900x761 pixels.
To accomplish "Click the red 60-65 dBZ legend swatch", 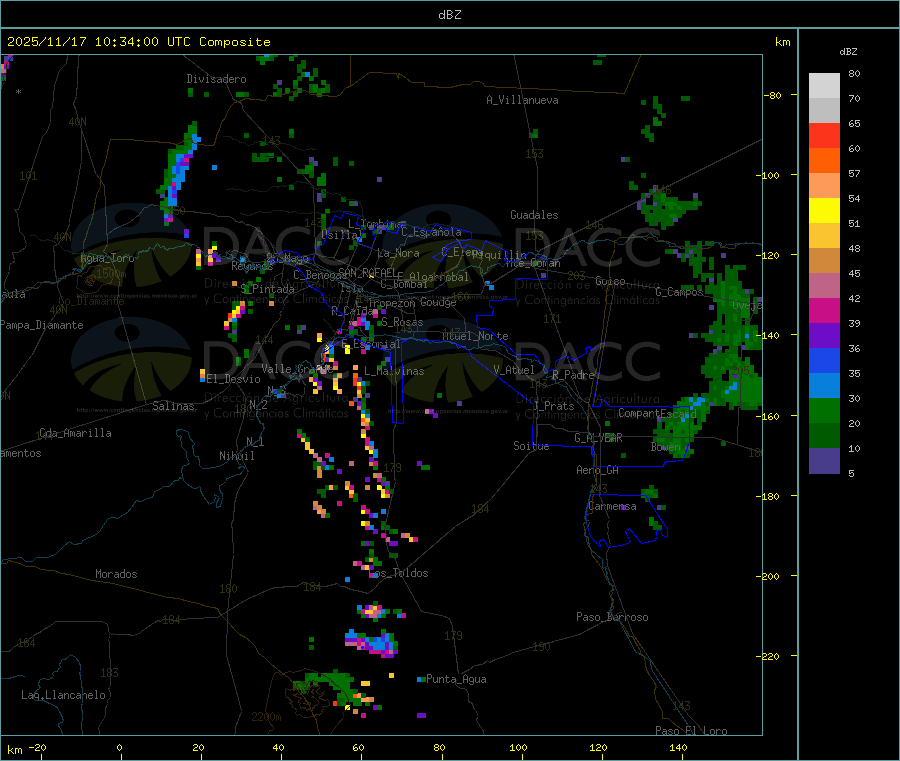I will coord(824,135).
